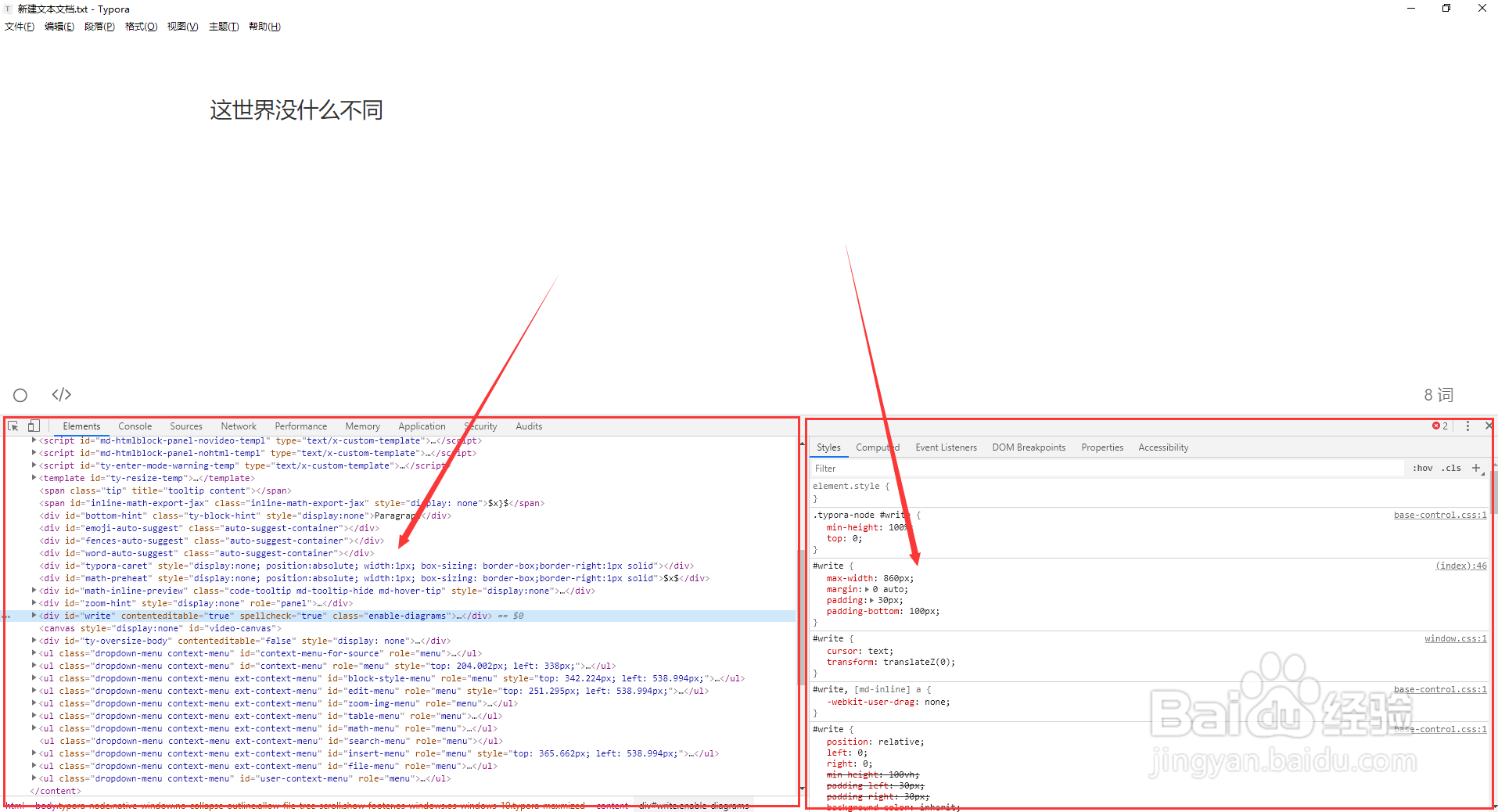Open base-control.css:1 link for .typora-node #write
The image size is (1498, 812).
point(1440,516)
